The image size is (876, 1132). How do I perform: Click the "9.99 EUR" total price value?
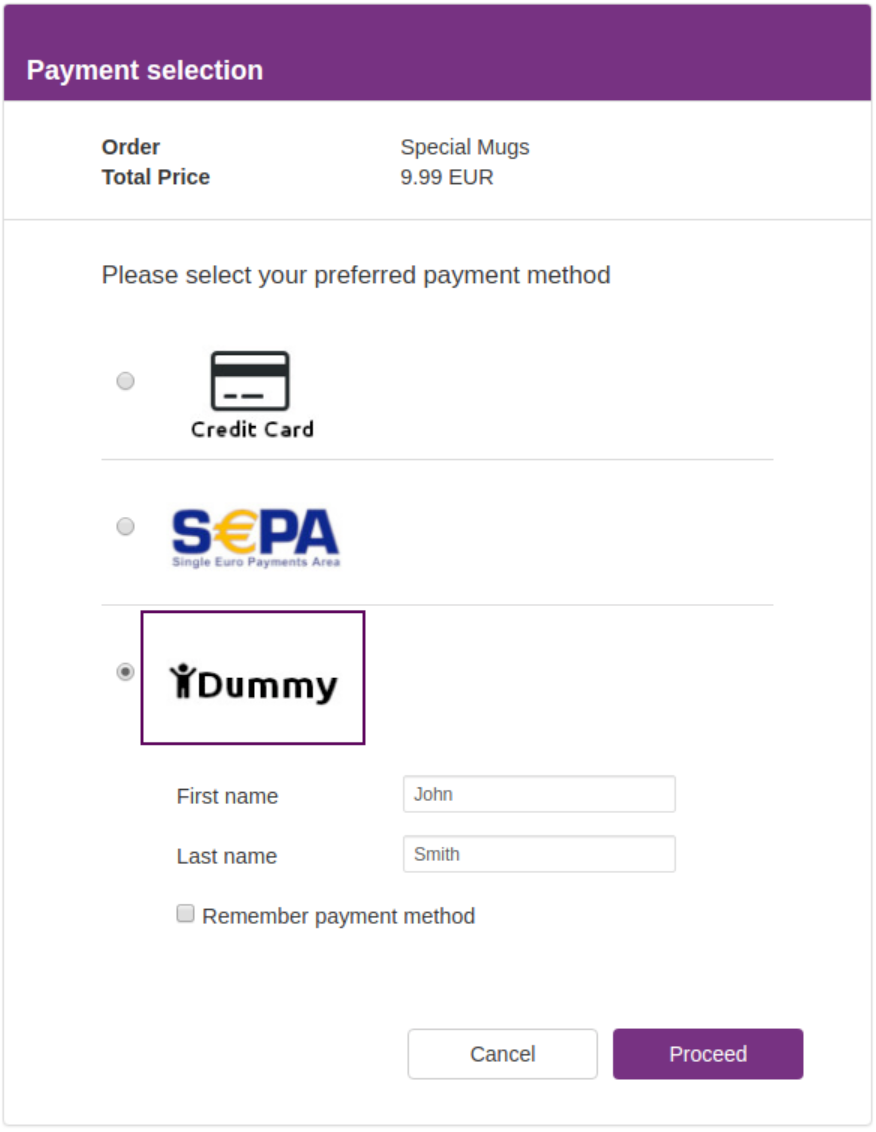(x=447, y=177)
